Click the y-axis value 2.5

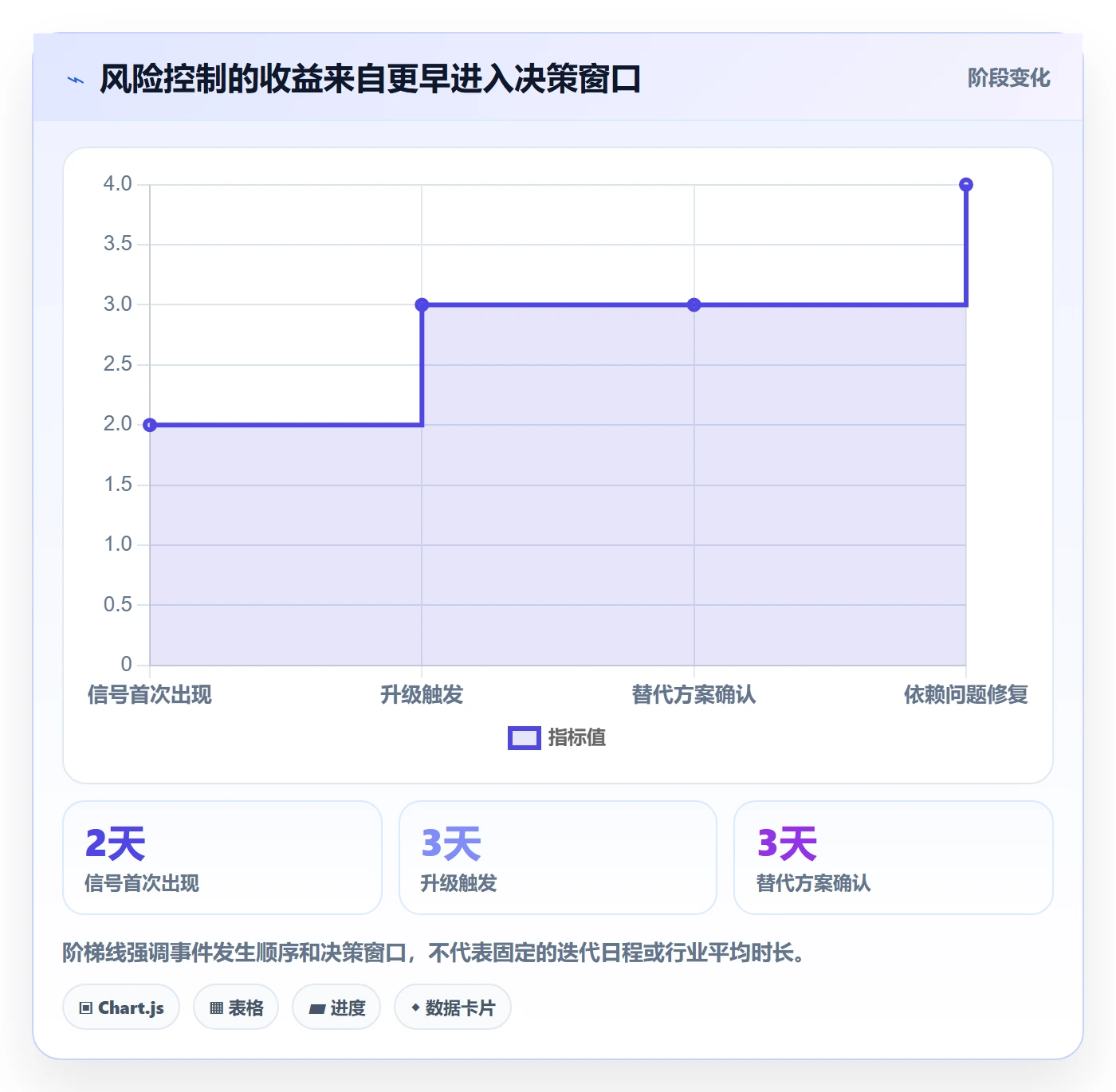pos(117,364)
